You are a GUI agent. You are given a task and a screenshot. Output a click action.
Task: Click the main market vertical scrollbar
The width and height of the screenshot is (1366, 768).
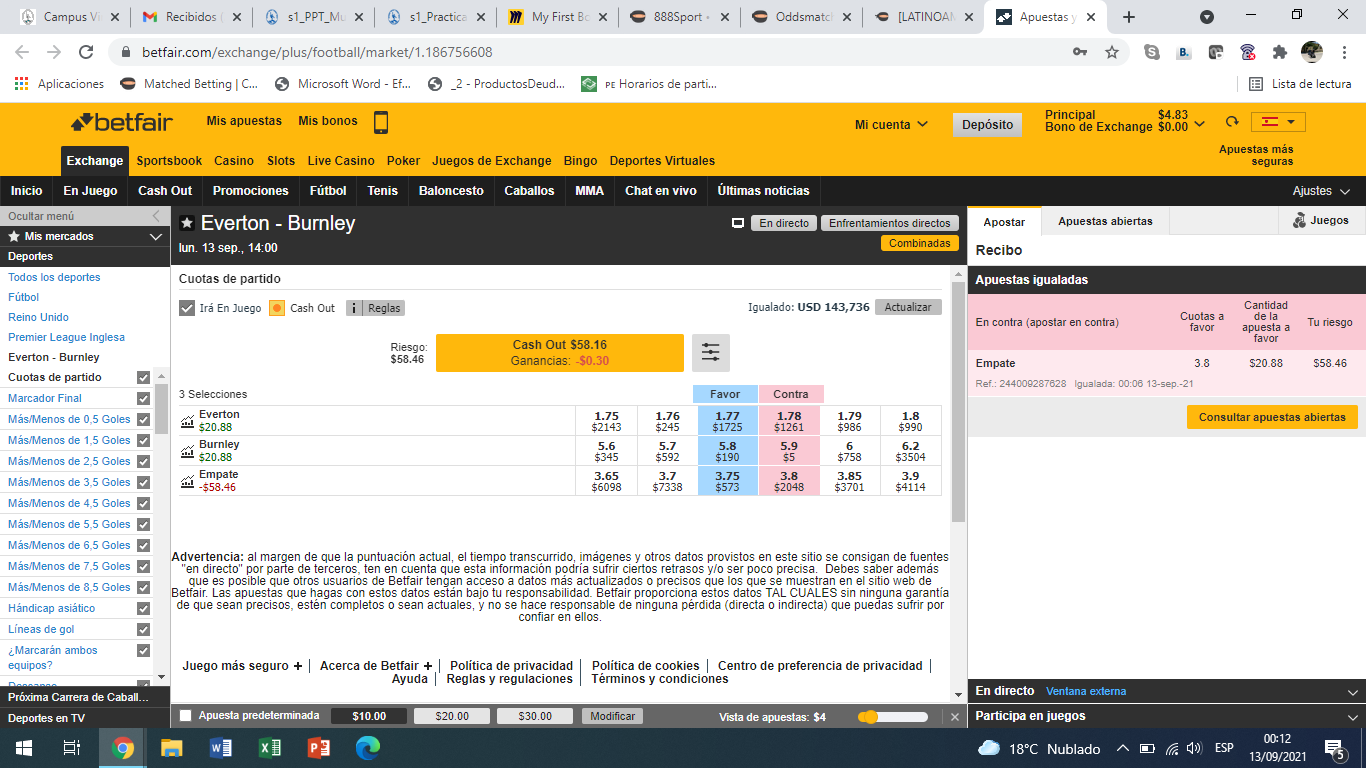958,402
